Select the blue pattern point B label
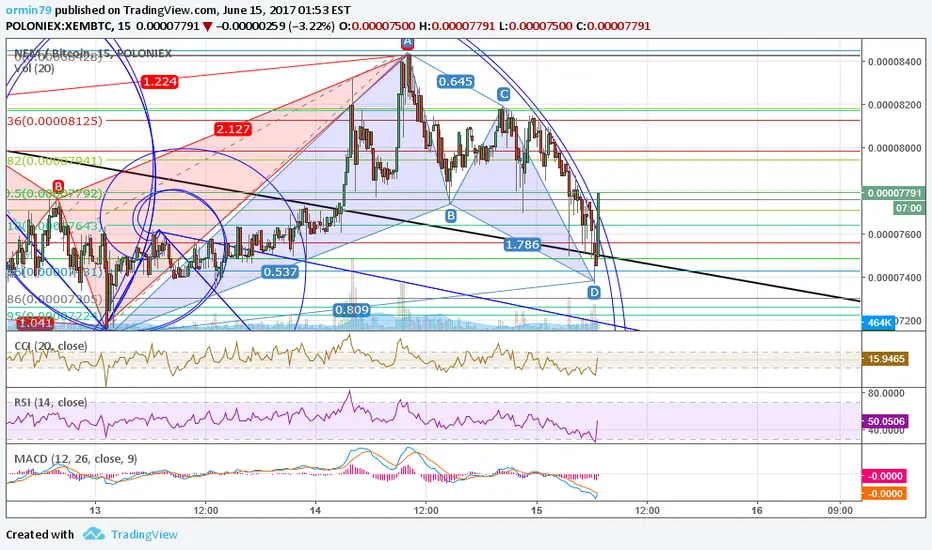Viewport: 932px width, 550px height. point(451,216)
